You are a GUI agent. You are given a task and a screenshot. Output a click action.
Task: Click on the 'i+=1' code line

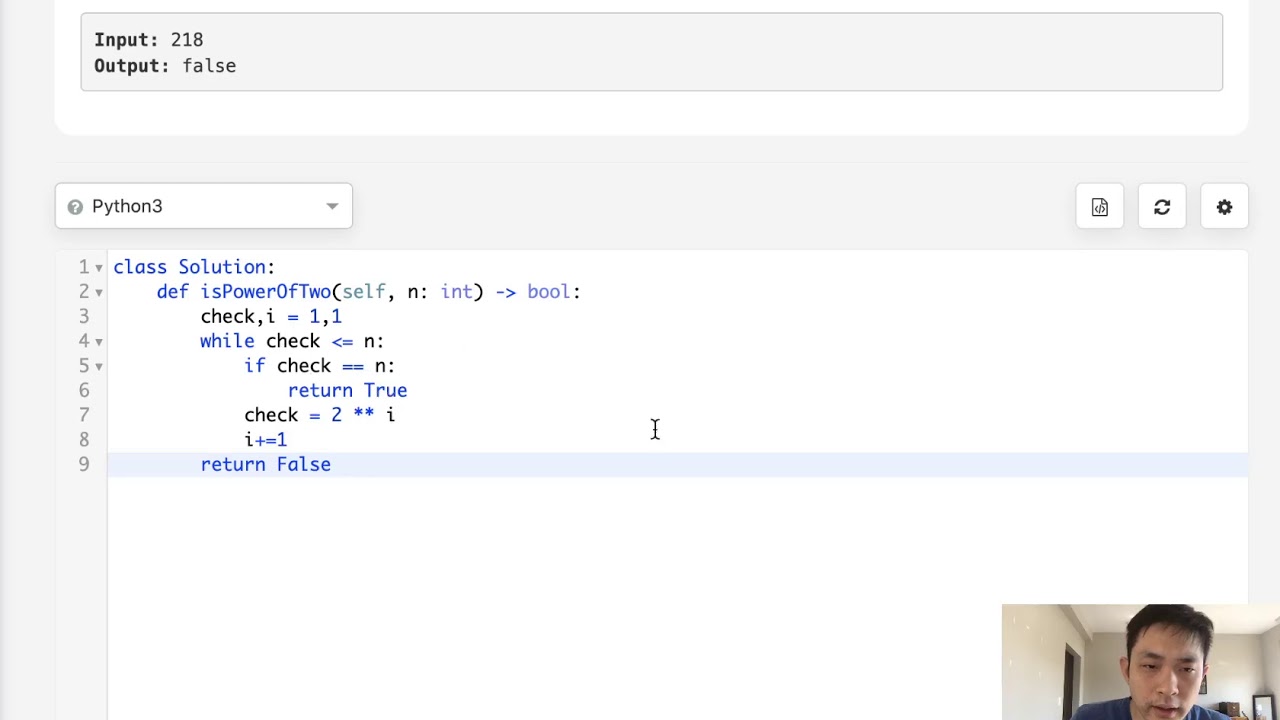pos(265,440)
